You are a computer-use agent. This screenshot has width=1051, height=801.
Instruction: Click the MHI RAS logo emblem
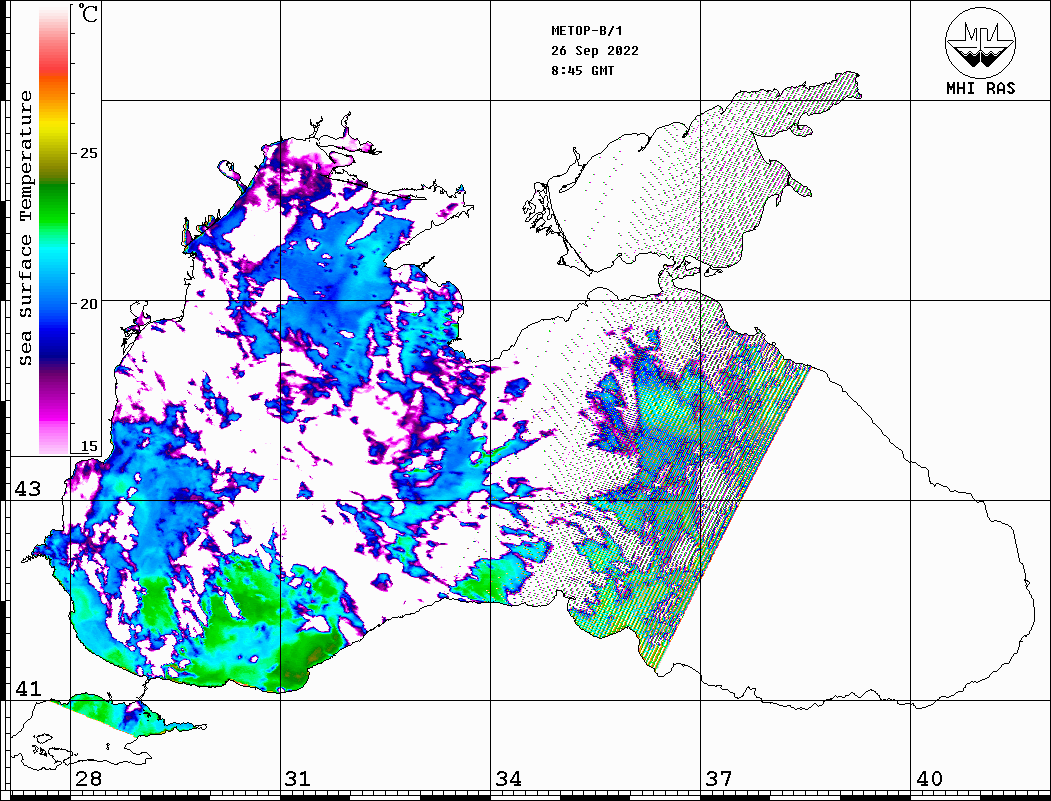pyautogui.click(x=981, y=42)
